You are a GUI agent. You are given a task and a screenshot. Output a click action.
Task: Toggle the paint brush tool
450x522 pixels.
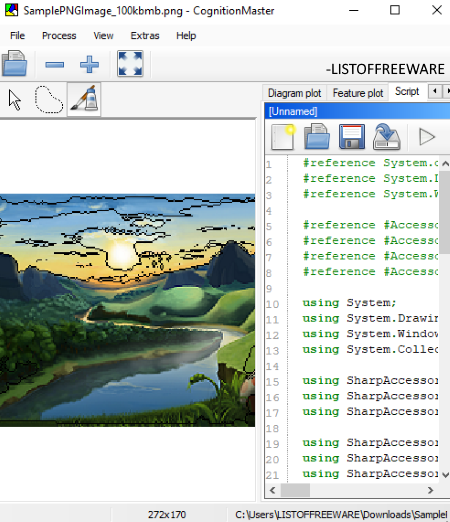(84, 99)
